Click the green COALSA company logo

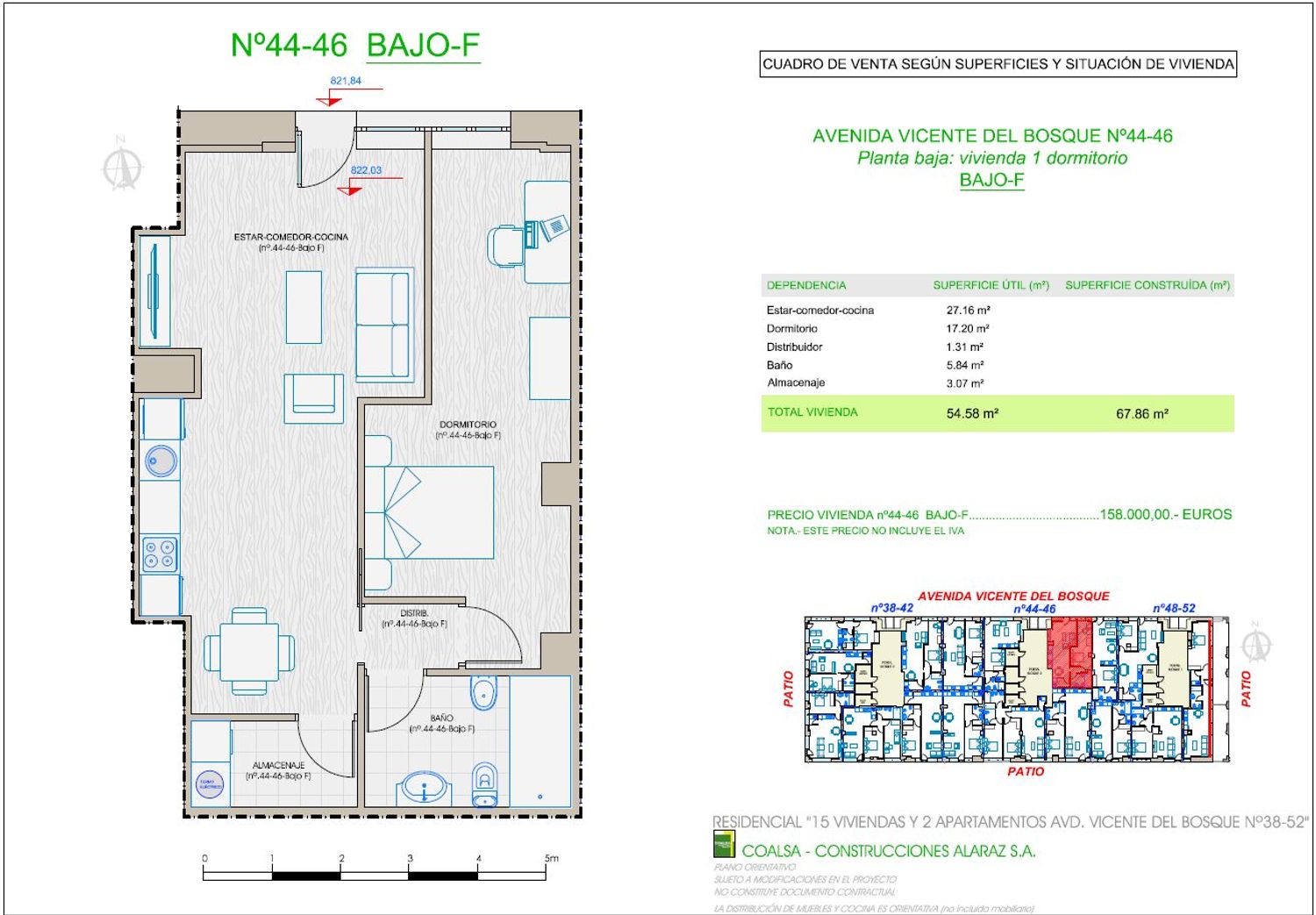click(x=724, y=845)
